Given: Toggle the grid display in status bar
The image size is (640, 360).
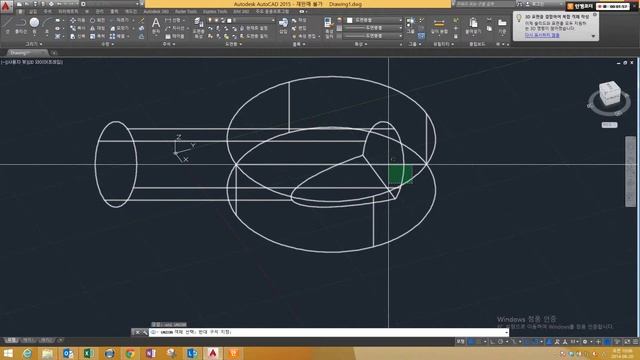Looking at the screenshot, I should tap(471, 342).
